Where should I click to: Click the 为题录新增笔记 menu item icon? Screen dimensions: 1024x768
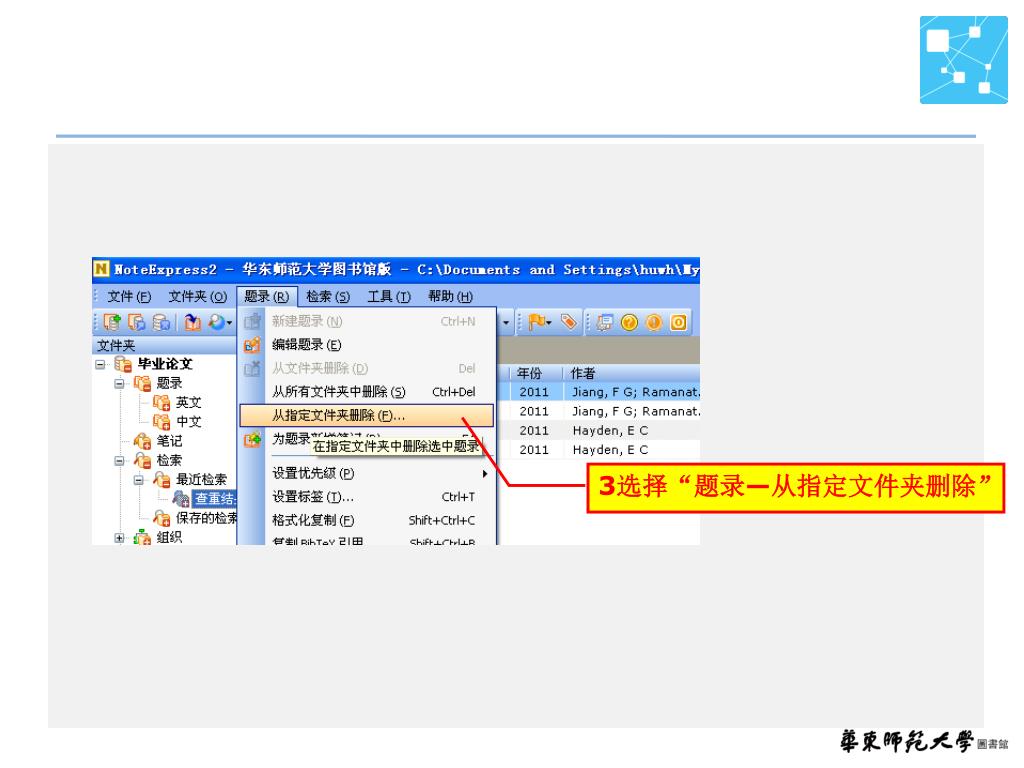tap(252, 440)
